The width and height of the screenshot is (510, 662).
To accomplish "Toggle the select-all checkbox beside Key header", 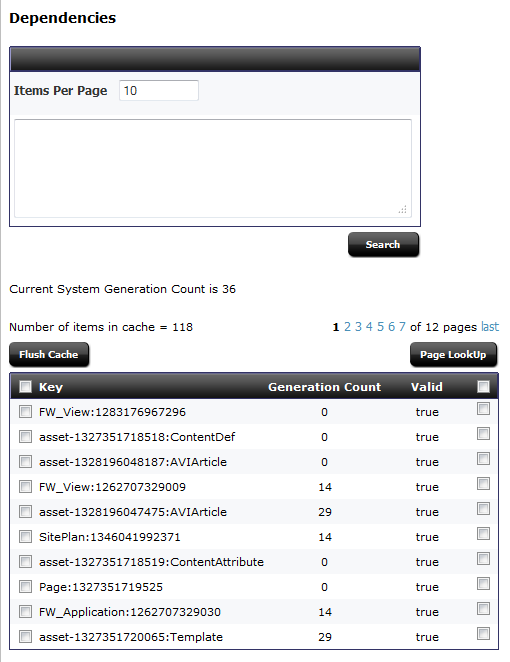I will click(x=25, y=386).
